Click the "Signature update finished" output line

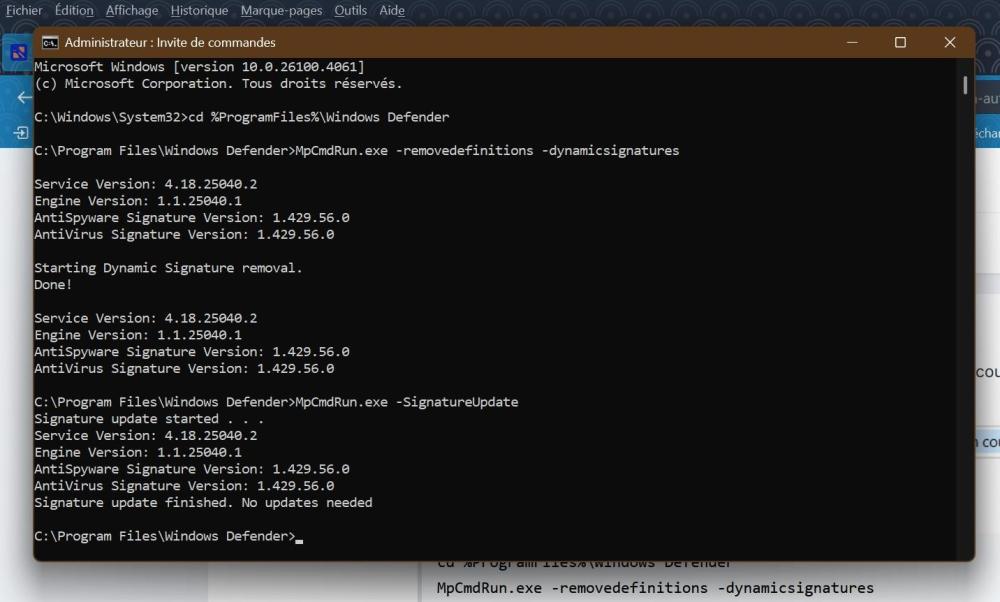pyautogui.click(x=203, y=503)
